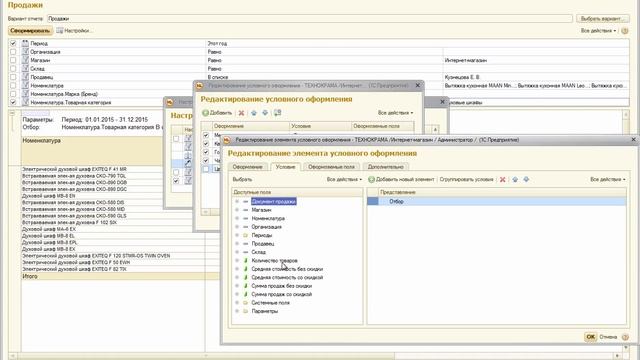Enable the Склад filter checkbox
The height and width of the screenshot is (360, 640).
point(13,69)
